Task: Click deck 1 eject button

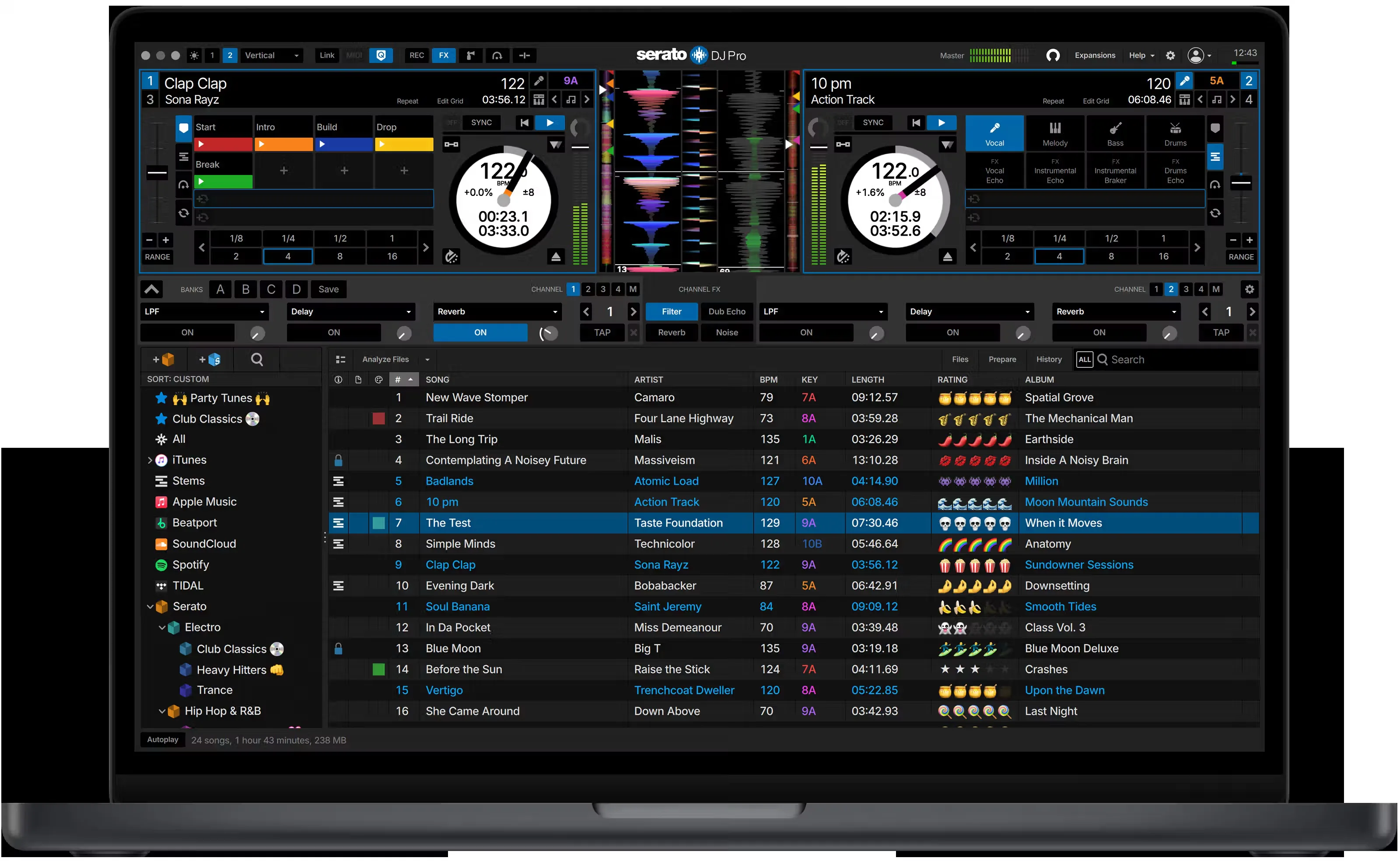Action: point(555,257)
